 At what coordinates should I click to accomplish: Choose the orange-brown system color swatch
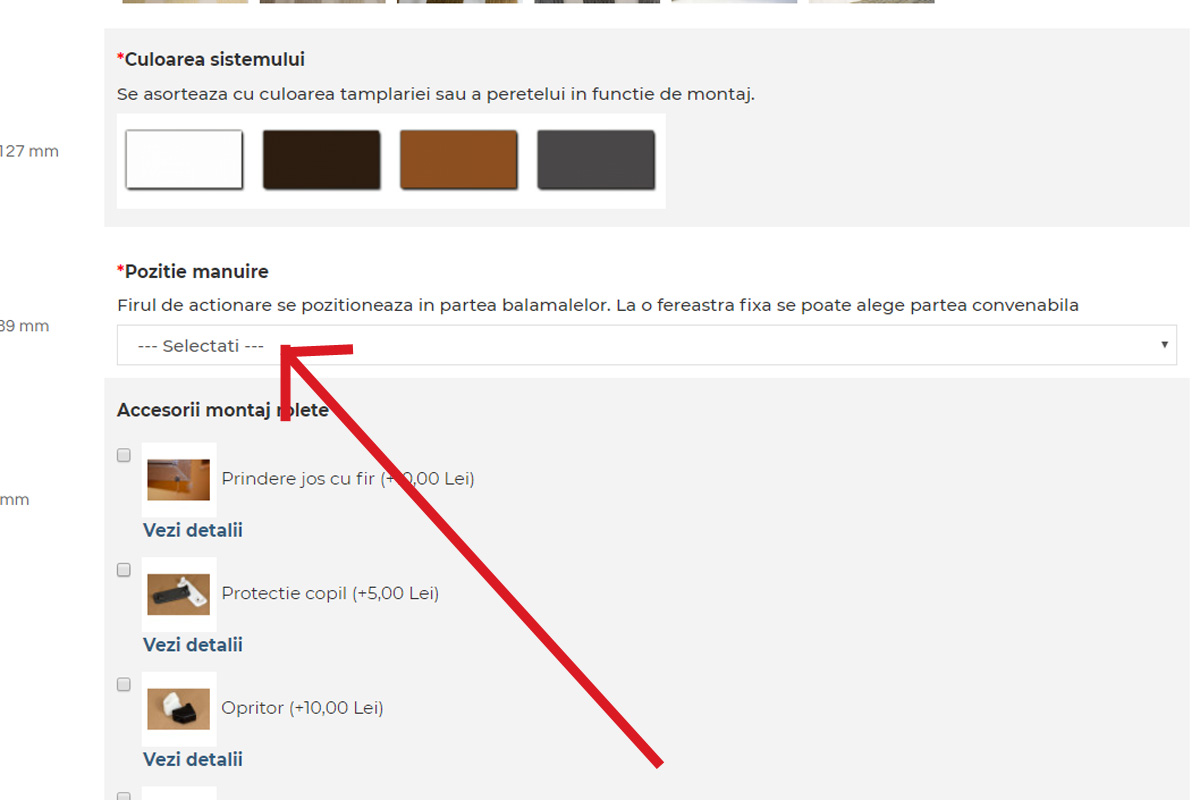coord(459,159)
